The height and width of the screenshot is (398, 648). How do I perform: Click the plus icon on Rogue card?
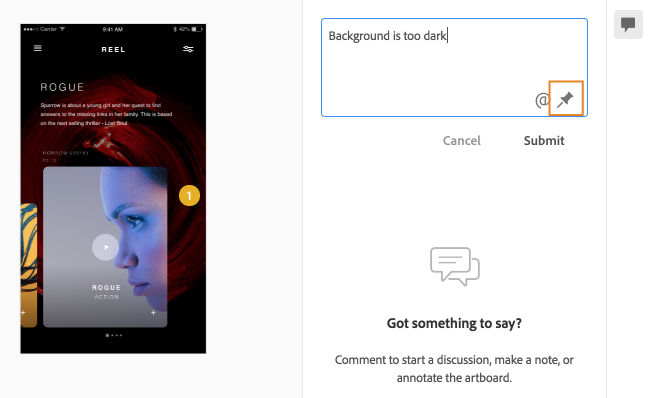153,313
